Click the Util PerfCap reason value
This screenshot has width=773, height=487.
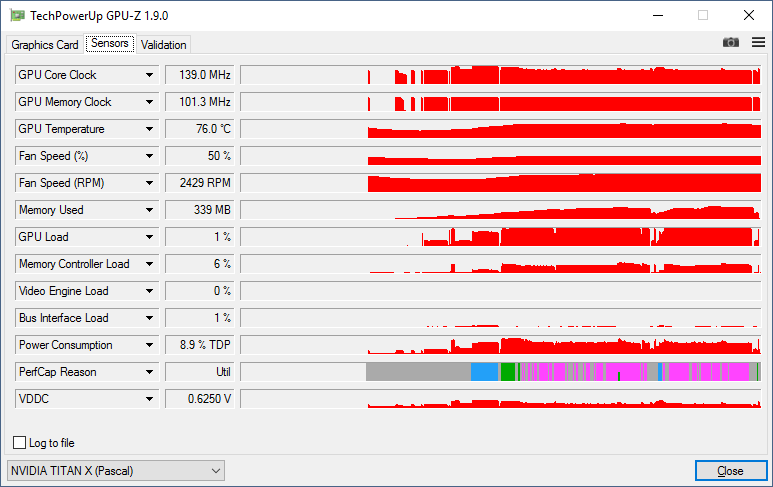(200, 372)
